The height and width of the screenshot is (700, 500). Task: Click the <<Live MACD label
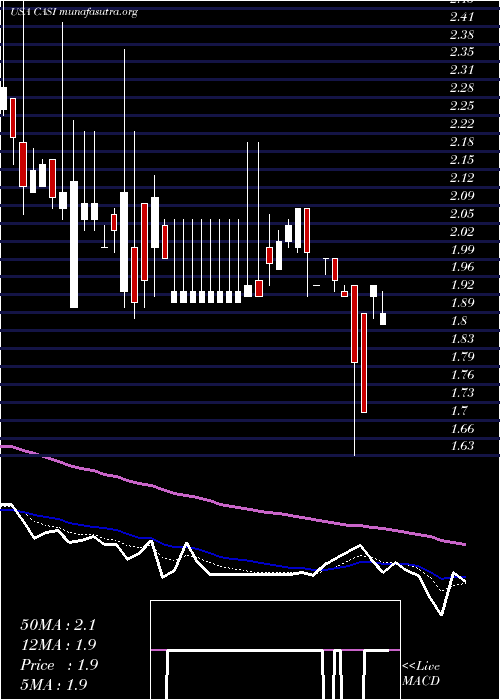click(x=421, y=673)
